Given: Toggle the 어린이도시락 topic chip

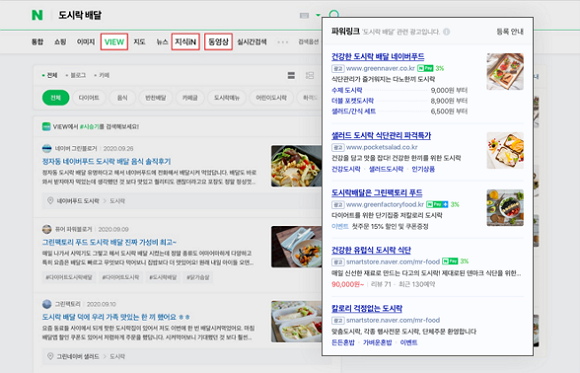Looking at the screenshot, I should pyautogui.click(x=271, y=98).
